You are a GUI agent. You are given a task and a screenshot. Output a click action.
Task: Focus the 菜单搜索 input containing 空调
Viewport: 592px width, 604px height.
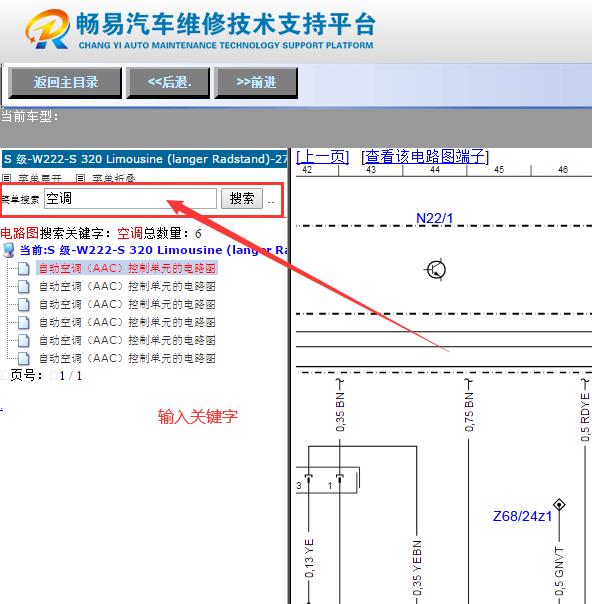[130, 199]
